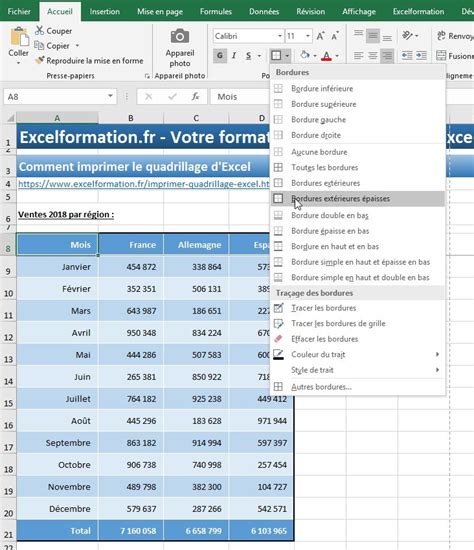474x550 pixels.
Task: Select Bordure droite menu item
Action: point(358,135)
